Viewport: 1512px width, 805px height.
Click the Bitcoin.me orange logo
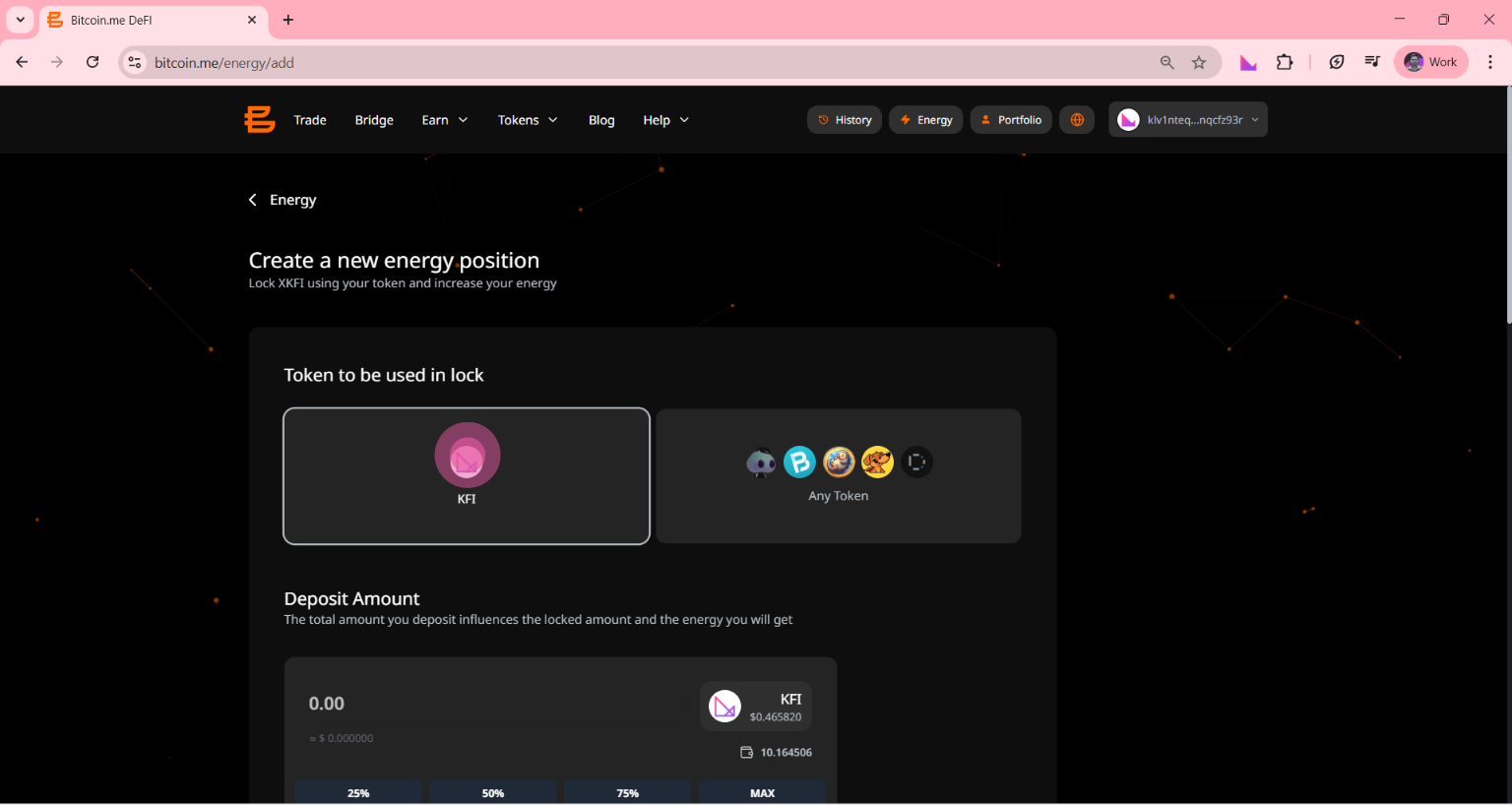[259, 120]
